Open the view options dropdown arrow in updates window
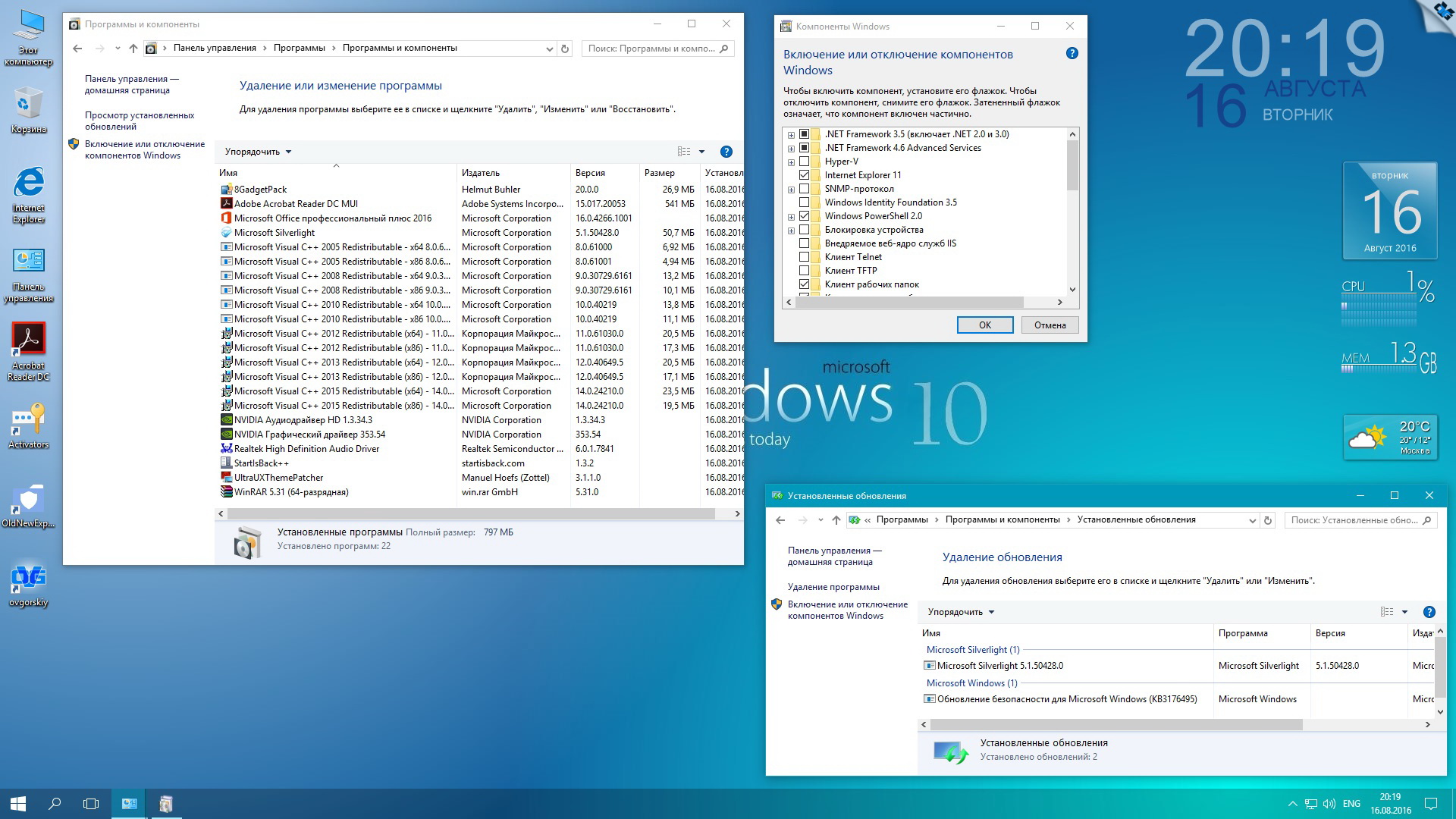Screen dimensions: 1456x819 pos(1404,612)
